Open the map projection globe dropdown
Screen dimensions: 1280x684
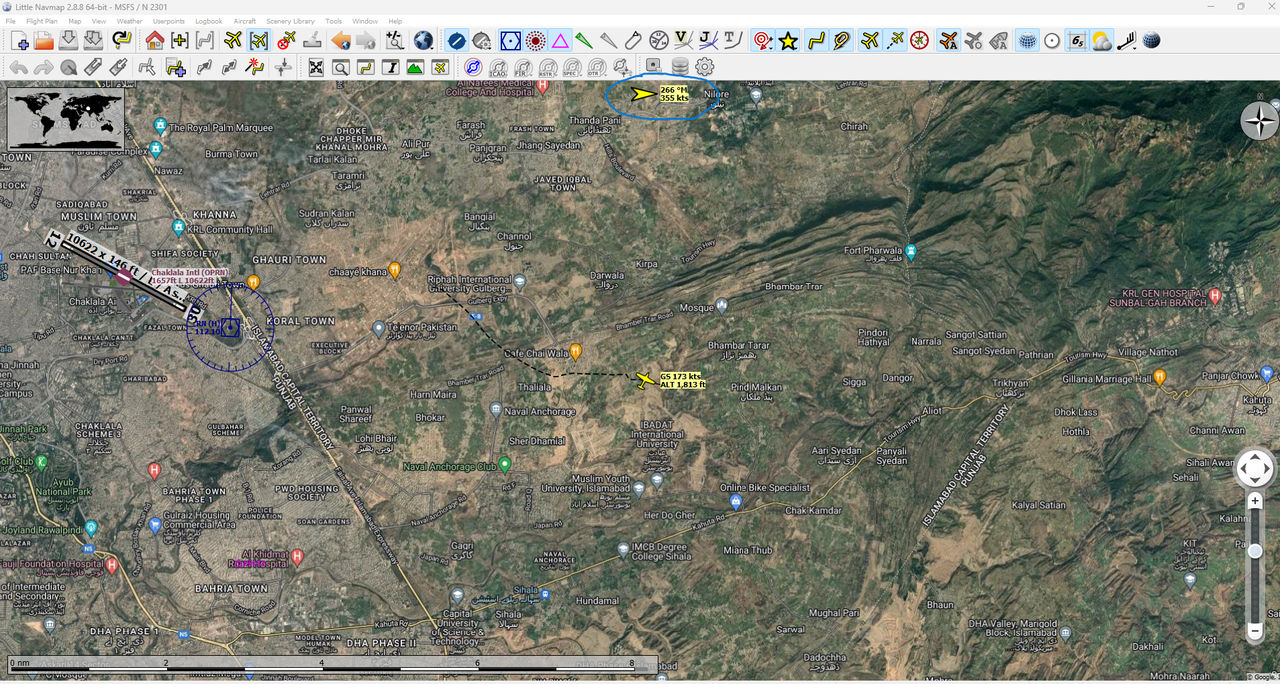[424, 41]
